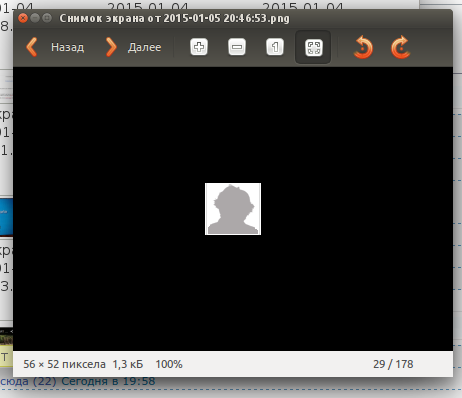Image resolution: width=462 pixels, height=398 pixels.
Task: Click the 100% zoom level in the status bar
Action: pos(169,364)
